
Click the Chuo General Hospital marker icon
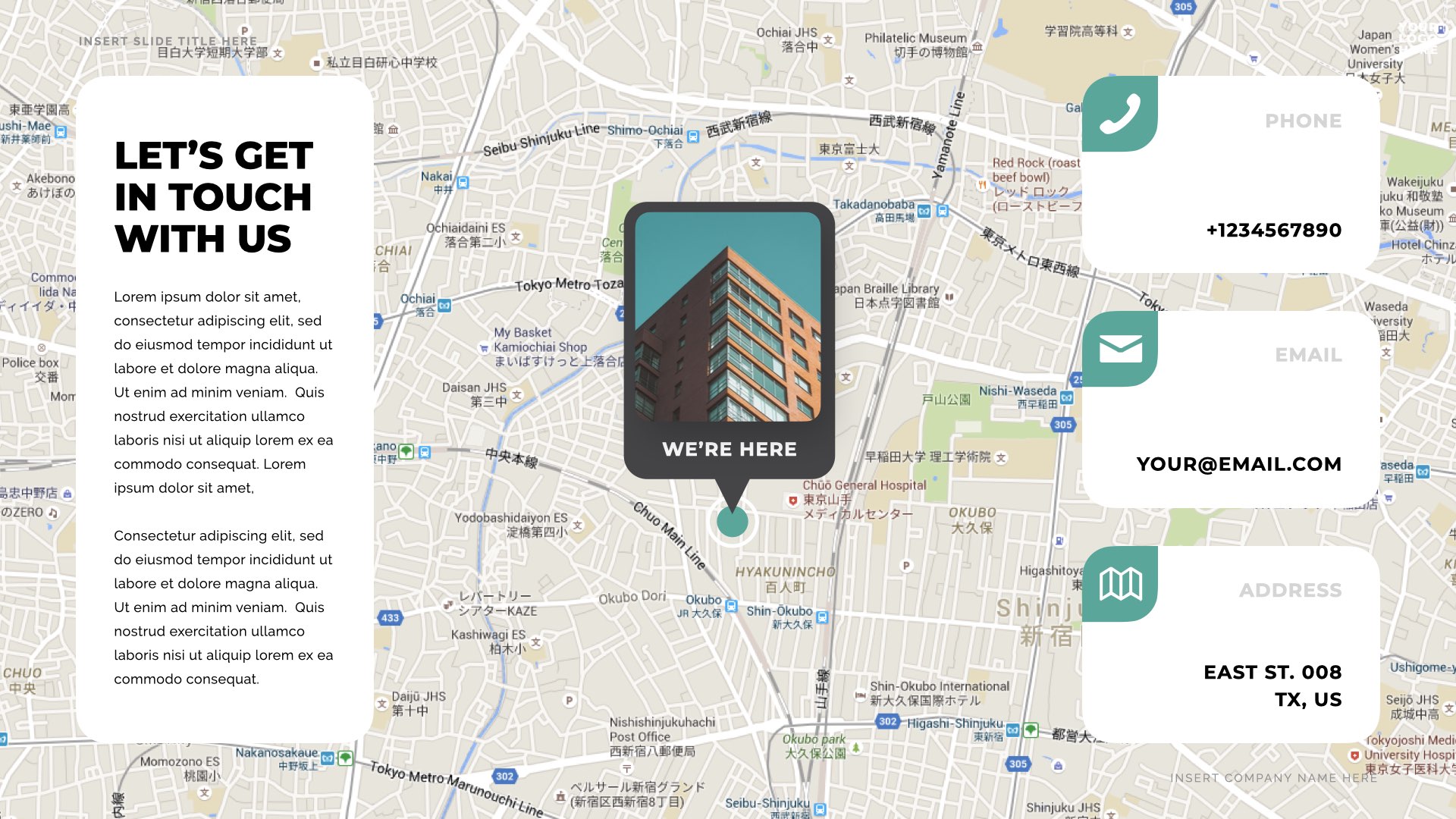click(792, 500)
